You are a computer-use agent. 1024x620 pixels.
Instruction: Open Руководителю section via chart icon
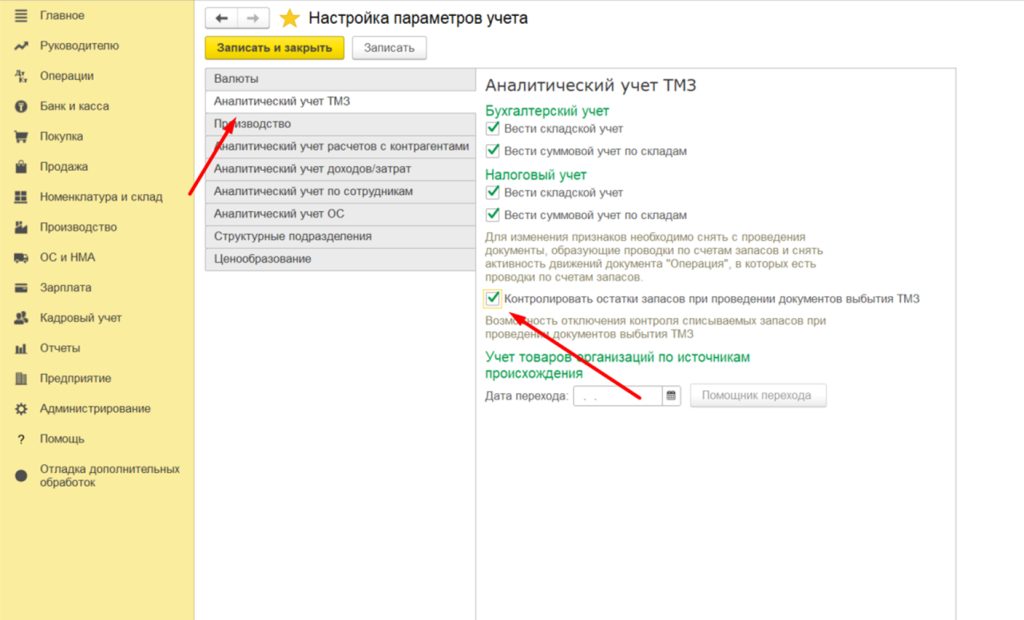click(21, 45)
